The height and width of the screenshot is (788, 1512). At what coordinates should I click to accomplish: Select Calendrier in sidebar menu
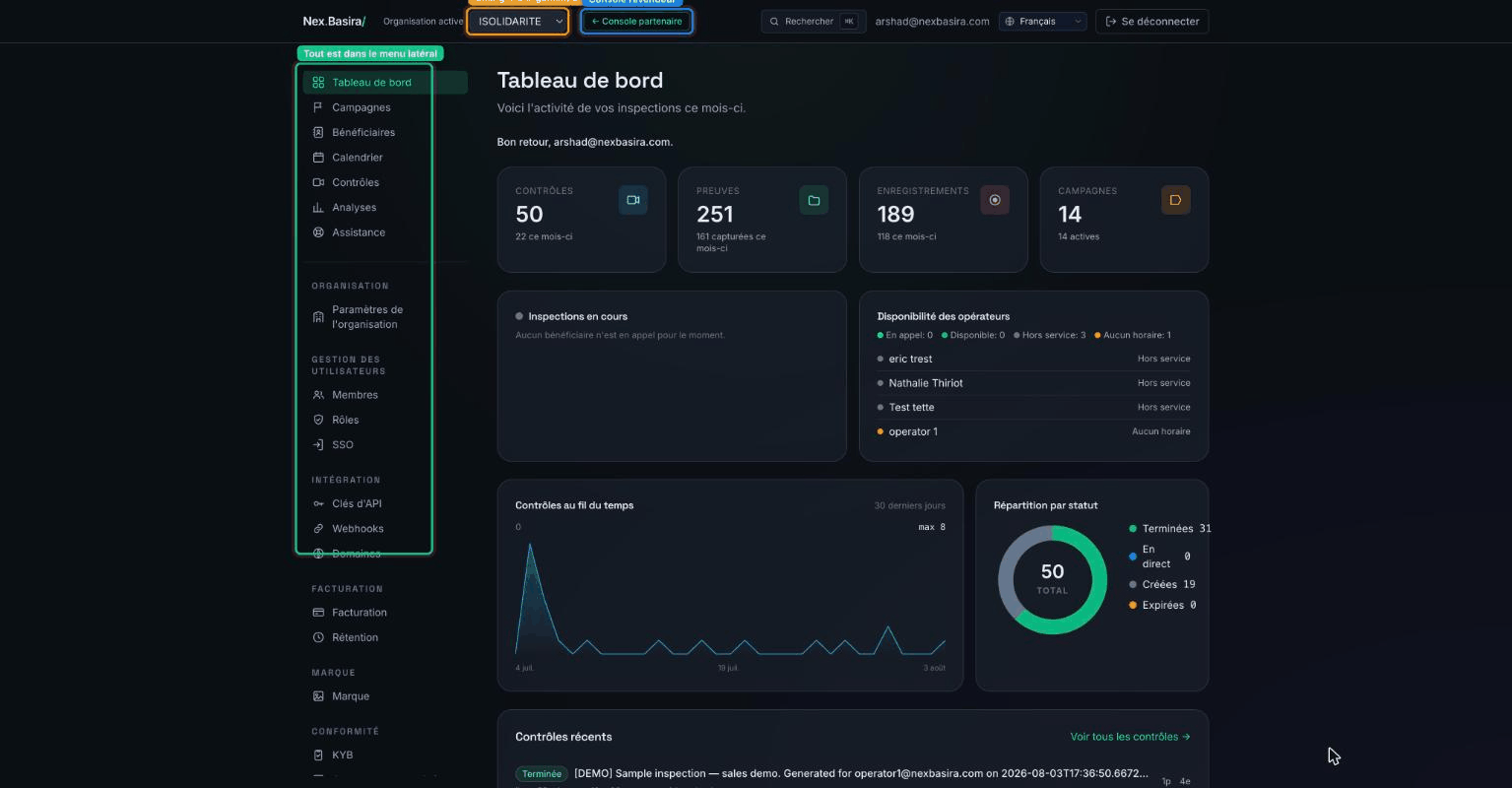pos(385,158)
